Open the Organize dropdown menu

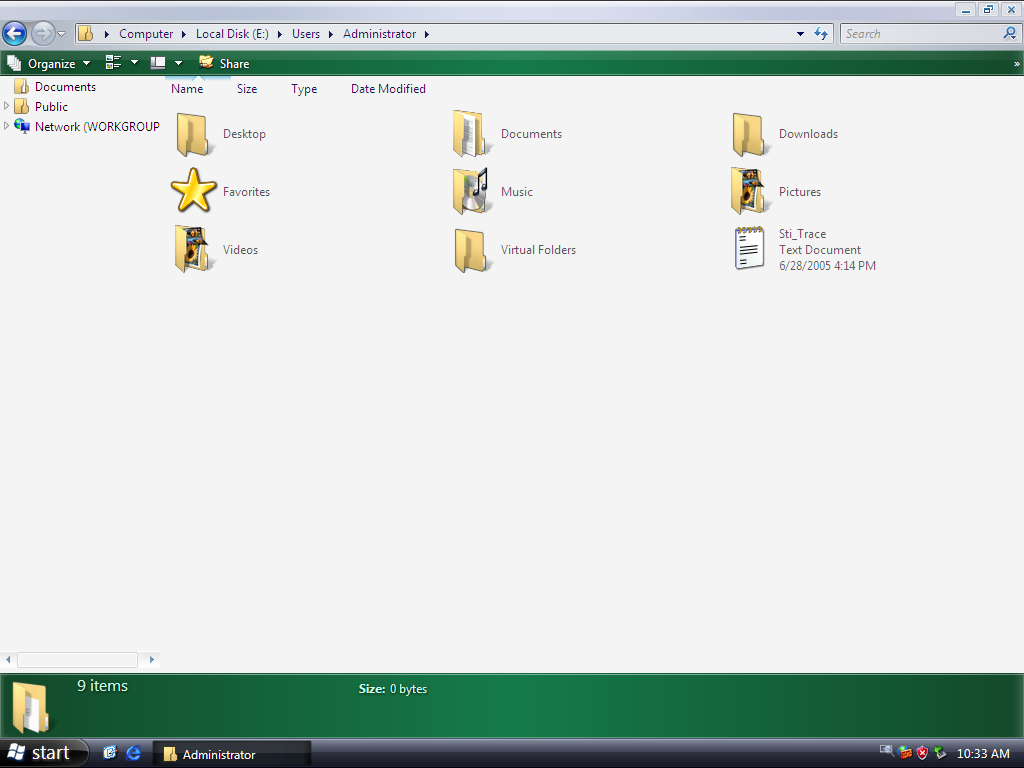point(50,63)
